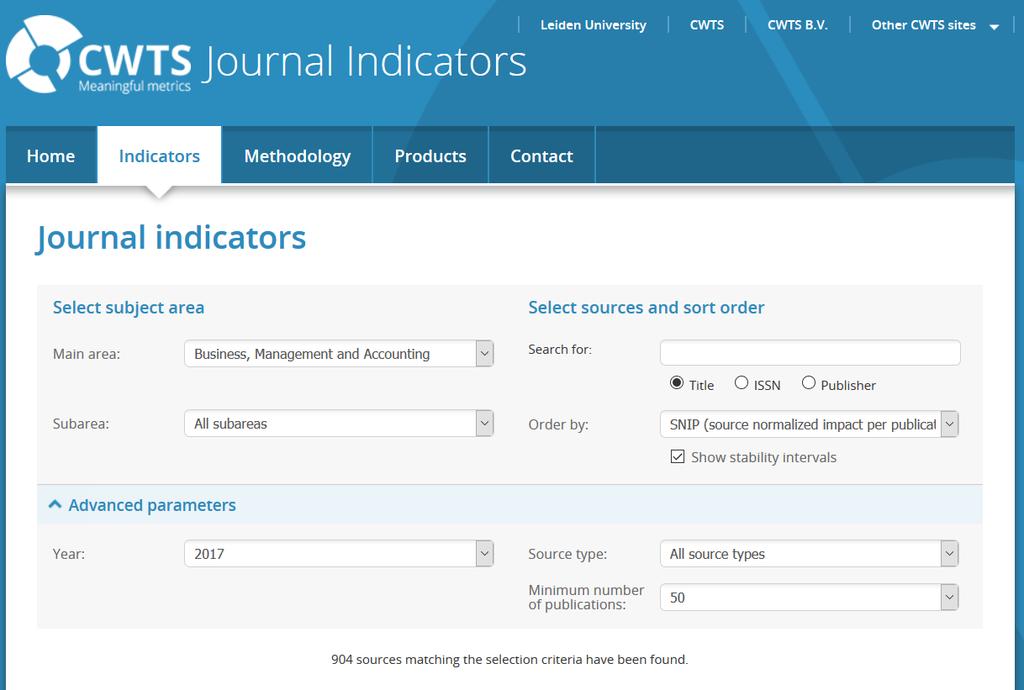Click the Source type label
Screen dimensions: 1024x690
(568, 554)
